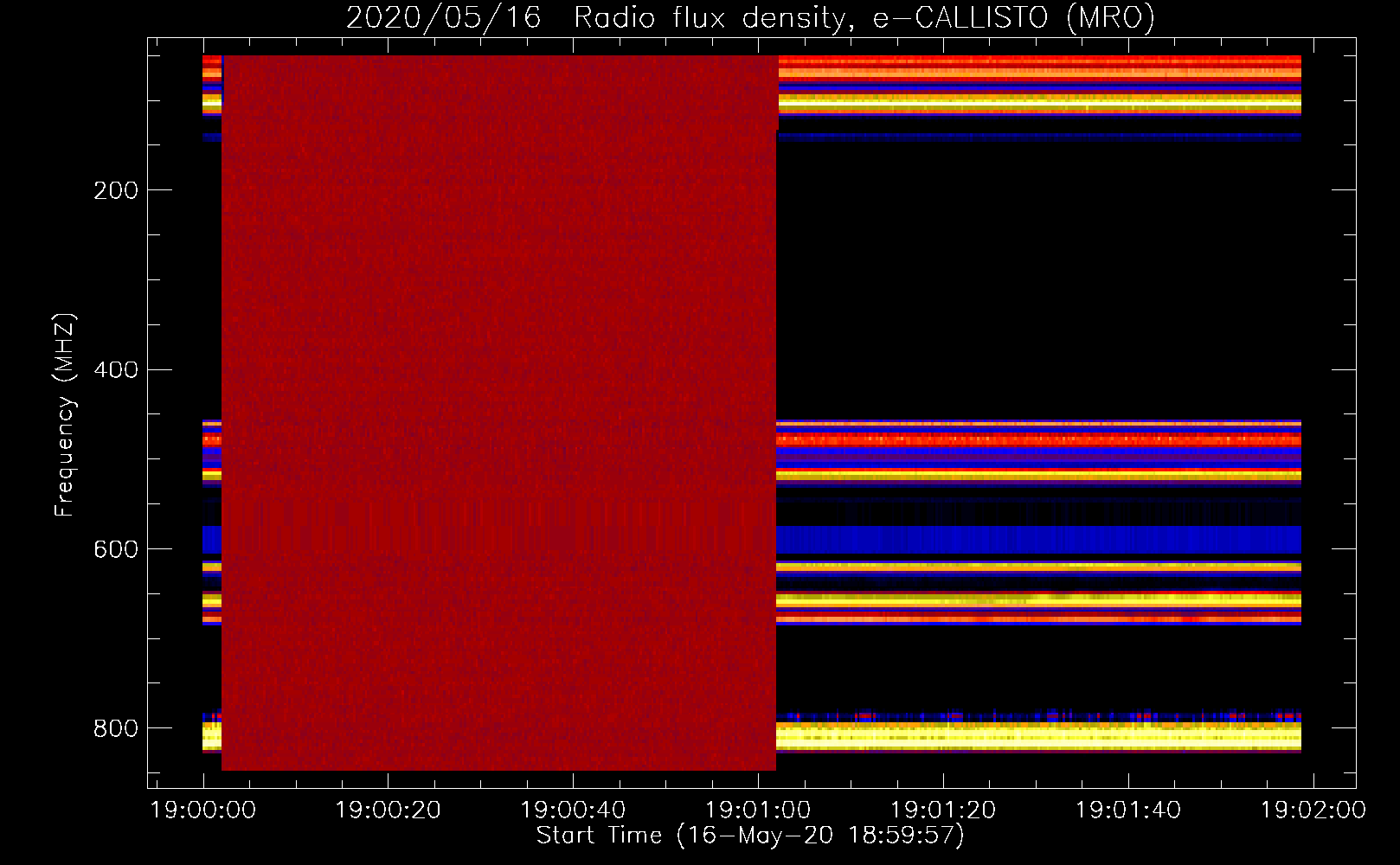The height and width of the screenshot is (865, 1400).
Task: Click the '19:01:40' time tick label
Action: pos(1128,811)
